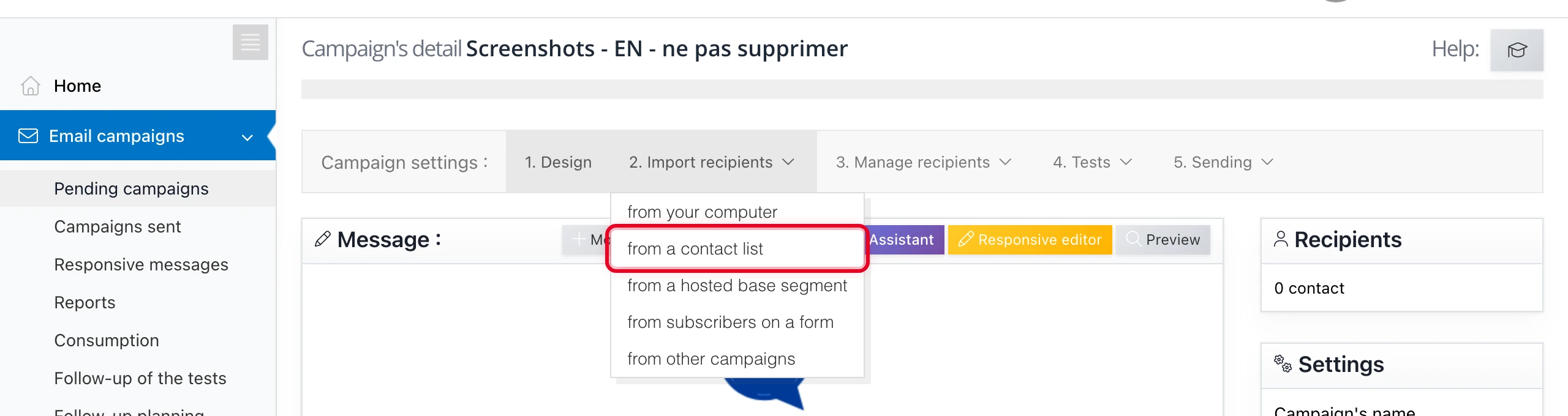
Task: Click the plus icon on the Message toolbar
Action: point(578,237)
